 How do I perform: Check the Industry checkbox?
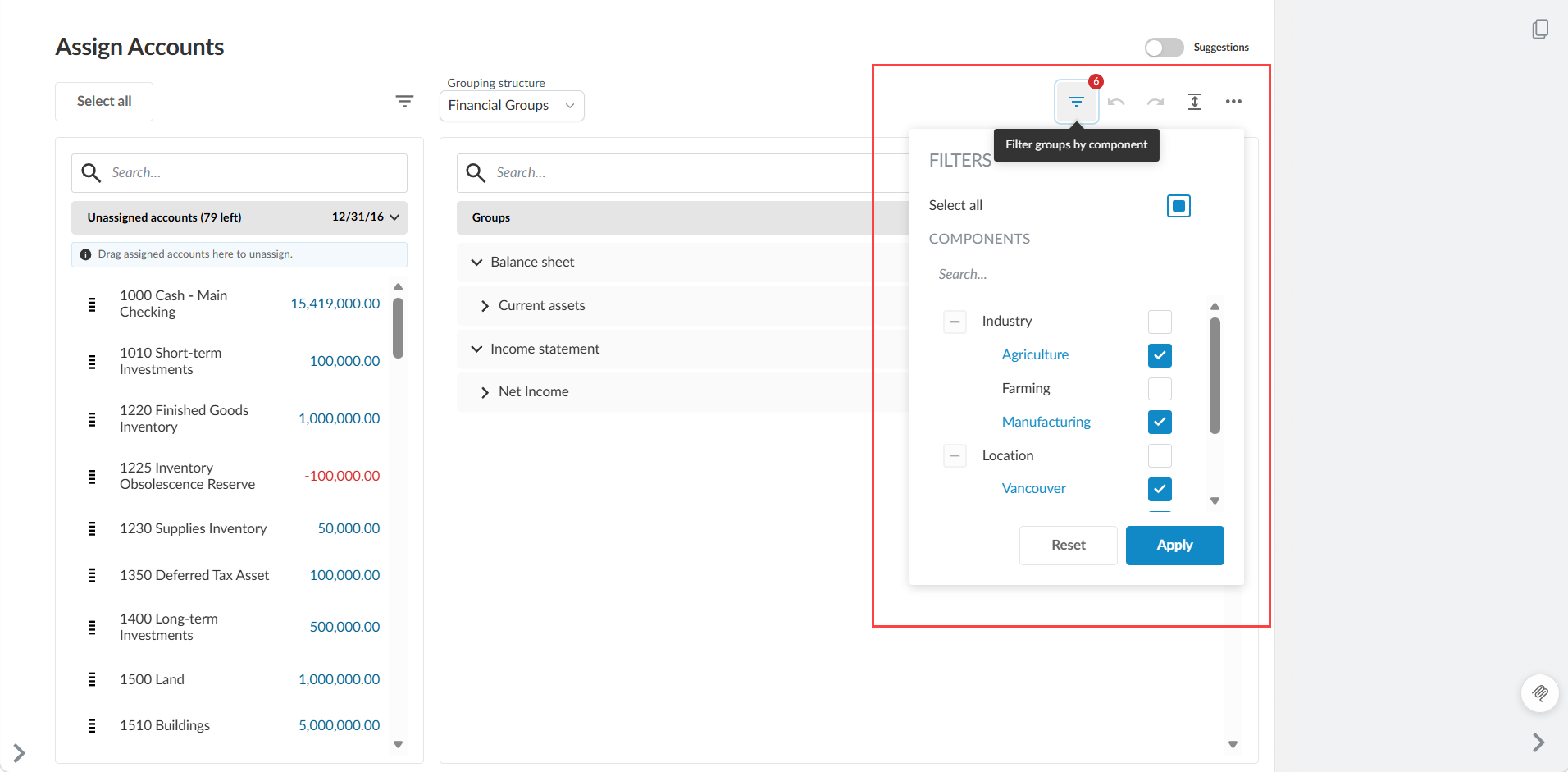[1160, 322]
